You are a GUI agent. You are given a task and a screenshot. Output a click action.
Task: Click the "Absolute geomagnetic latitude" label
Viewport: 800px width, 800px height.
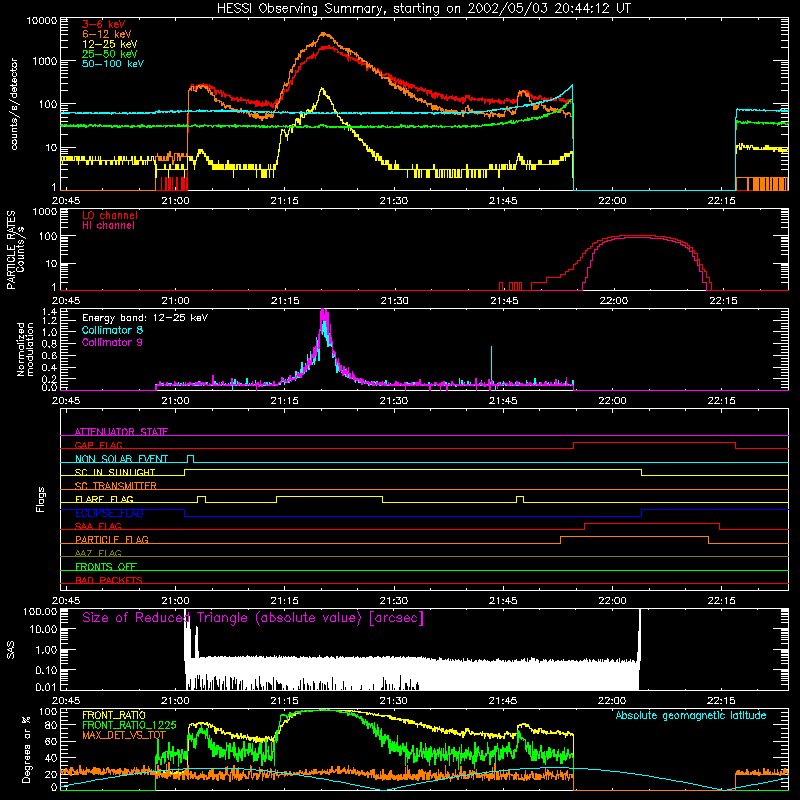pyautogui.click(x=691, y=715)
